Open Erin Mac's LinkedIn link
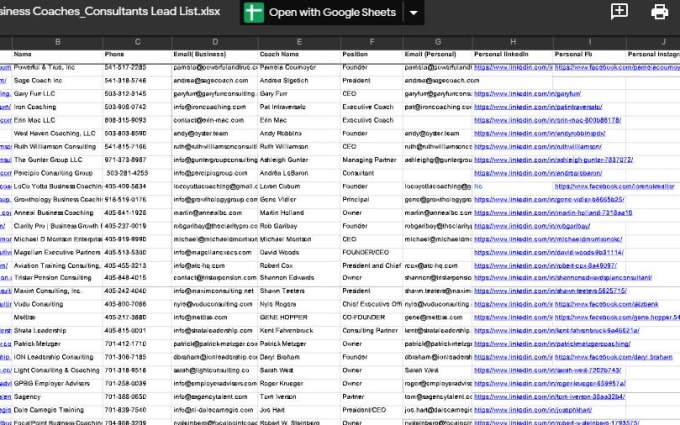Screen dimensions: 680x425 pos(548,120)
